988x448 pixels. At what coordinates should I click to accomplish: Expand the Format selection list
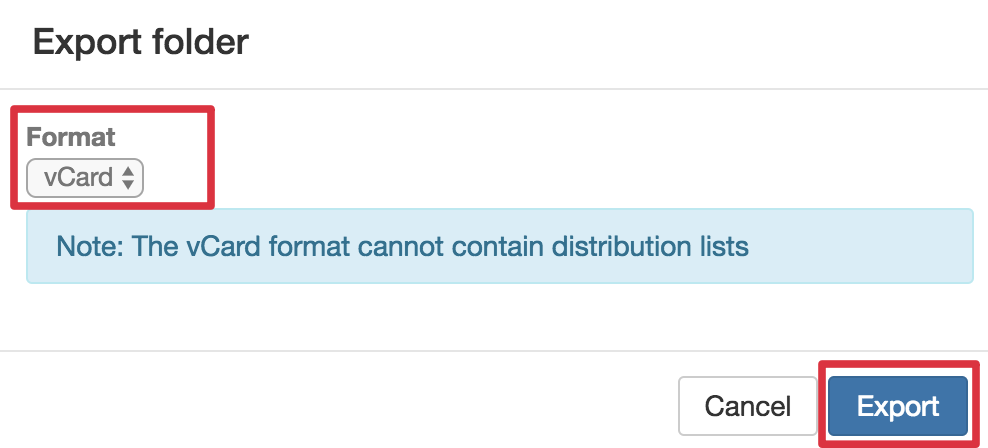click(85, 178)
